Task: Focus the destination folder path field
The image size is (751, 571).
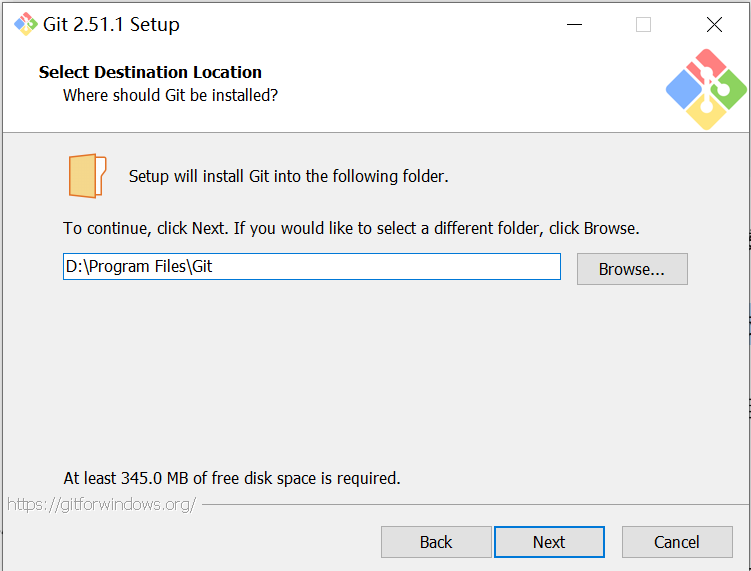Action: (311, 267)
